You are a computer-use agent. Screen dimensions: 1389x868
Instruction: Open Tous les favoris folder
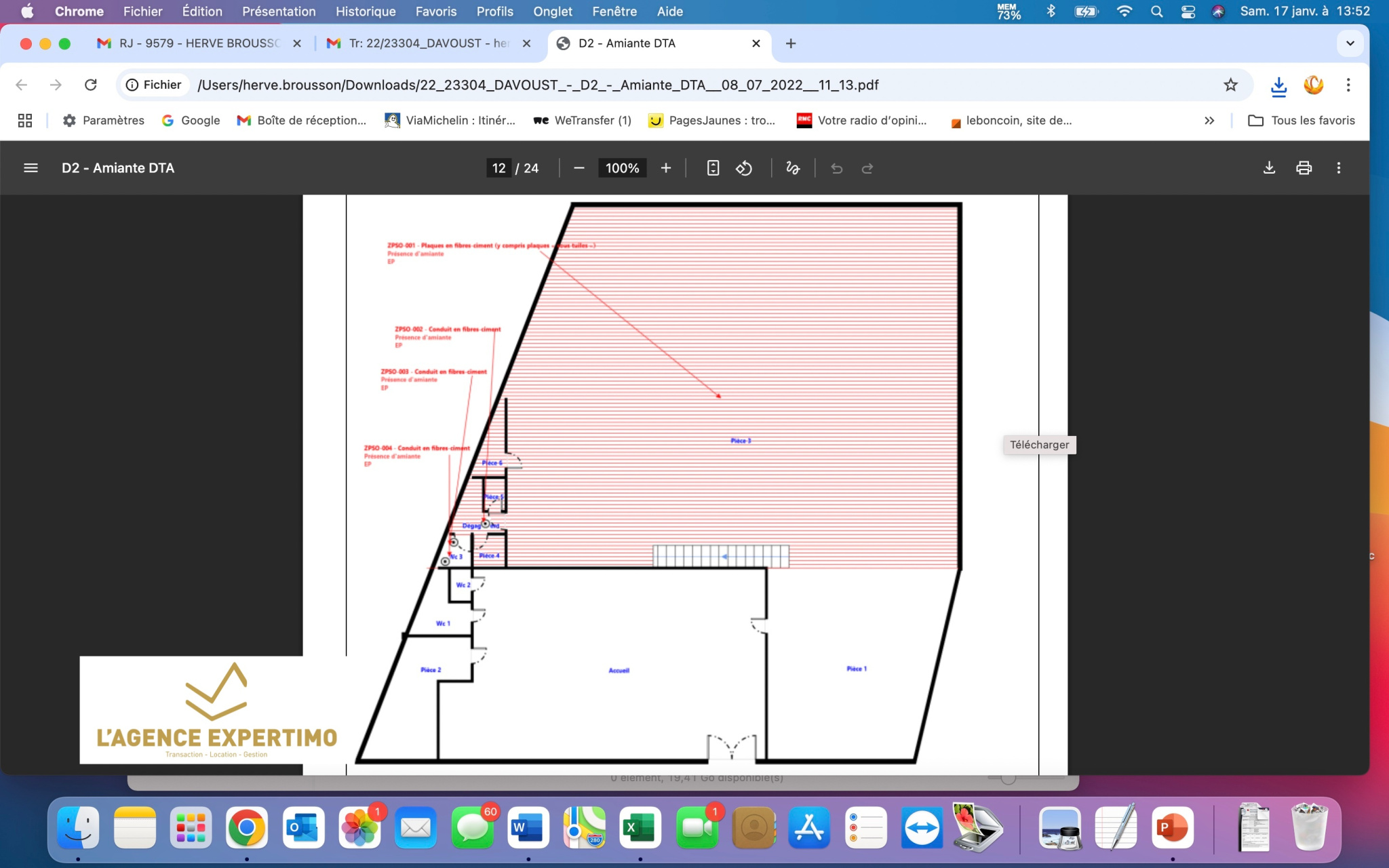click(x=1302, y=121)
